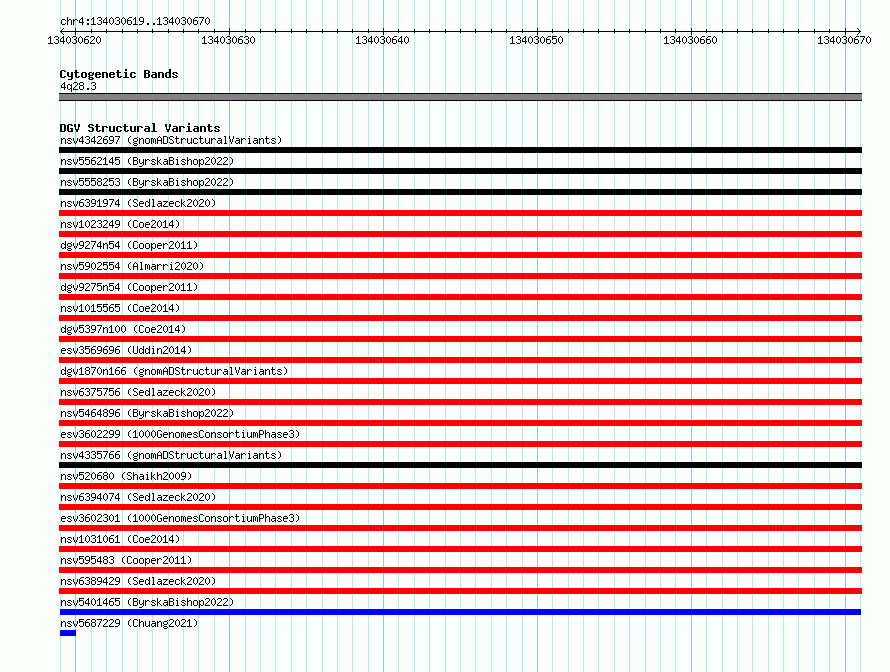
Task: Click the red bar under nsv1015565
Action: [x=460, y=318]
